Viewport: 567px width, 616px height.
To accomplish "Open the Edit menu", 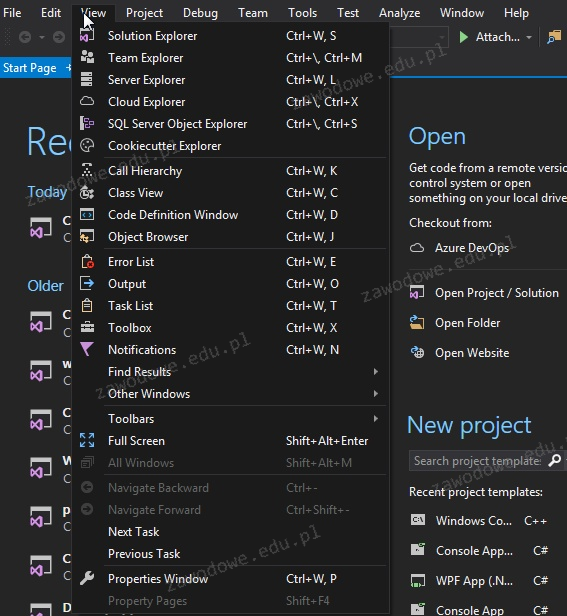I will point(51,13).
